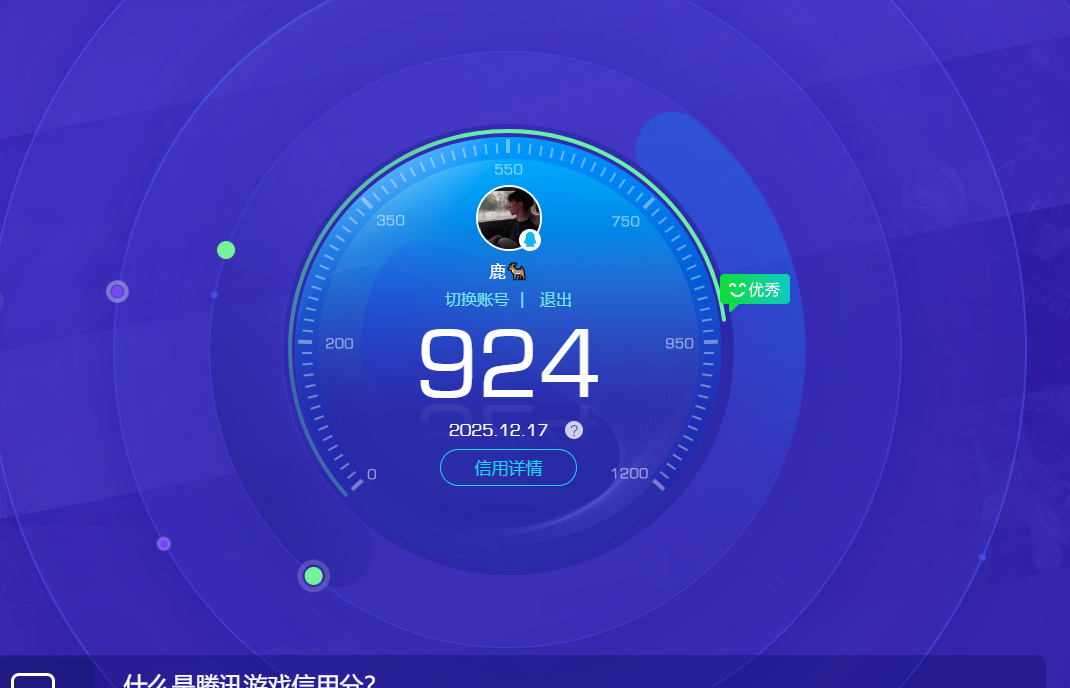Click the dog emoji beside username 鹿

click(517, 271)
